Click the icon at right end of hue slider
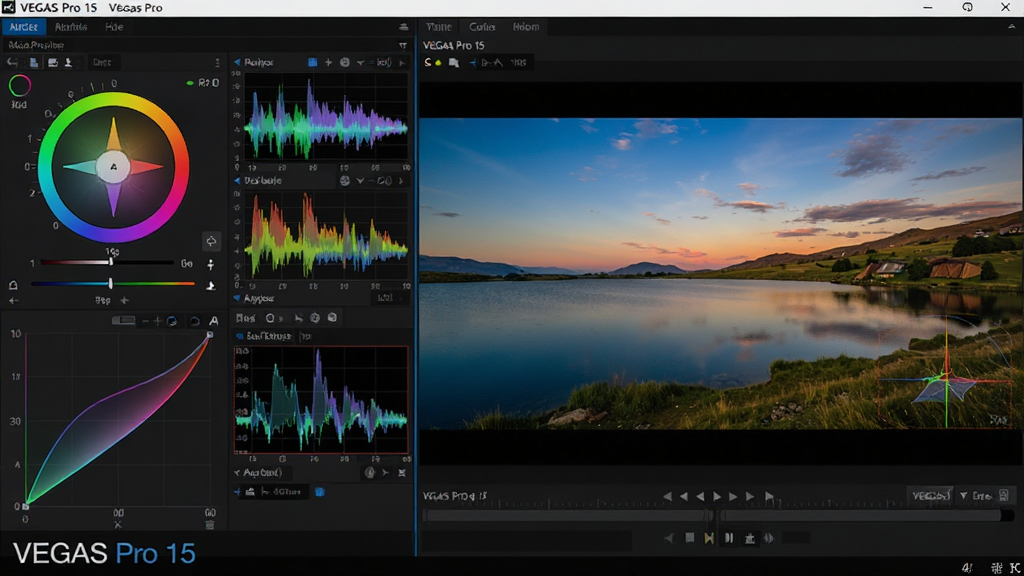The image size is (1024, 576). pyautogui.click(x=210, y=285)
